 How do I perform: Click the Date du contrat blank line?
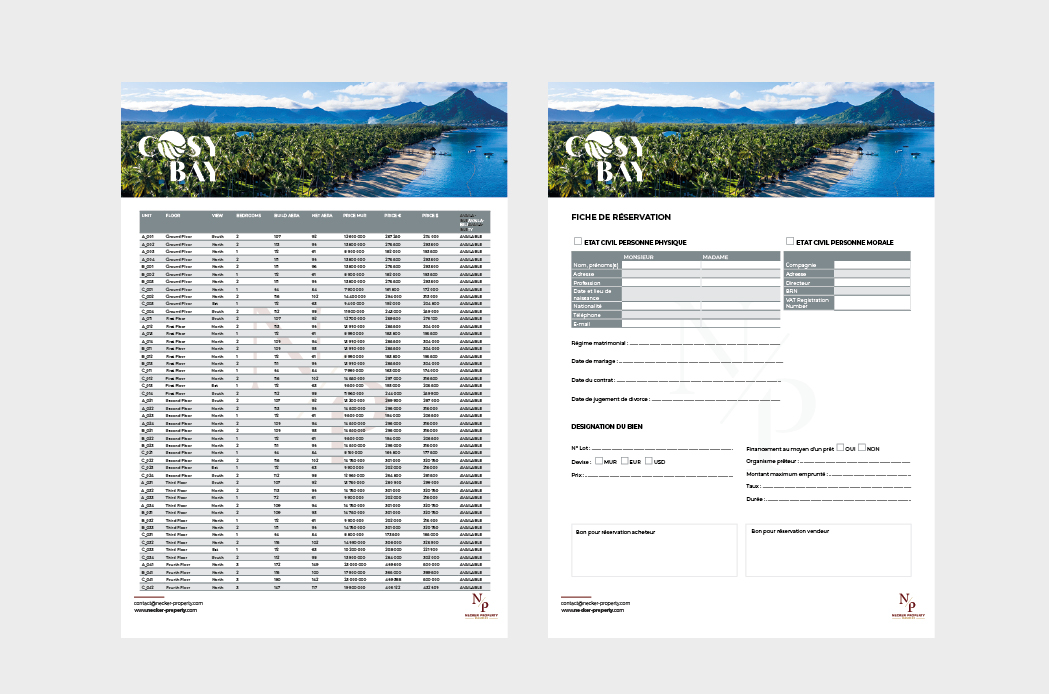[x=699, y=381]
